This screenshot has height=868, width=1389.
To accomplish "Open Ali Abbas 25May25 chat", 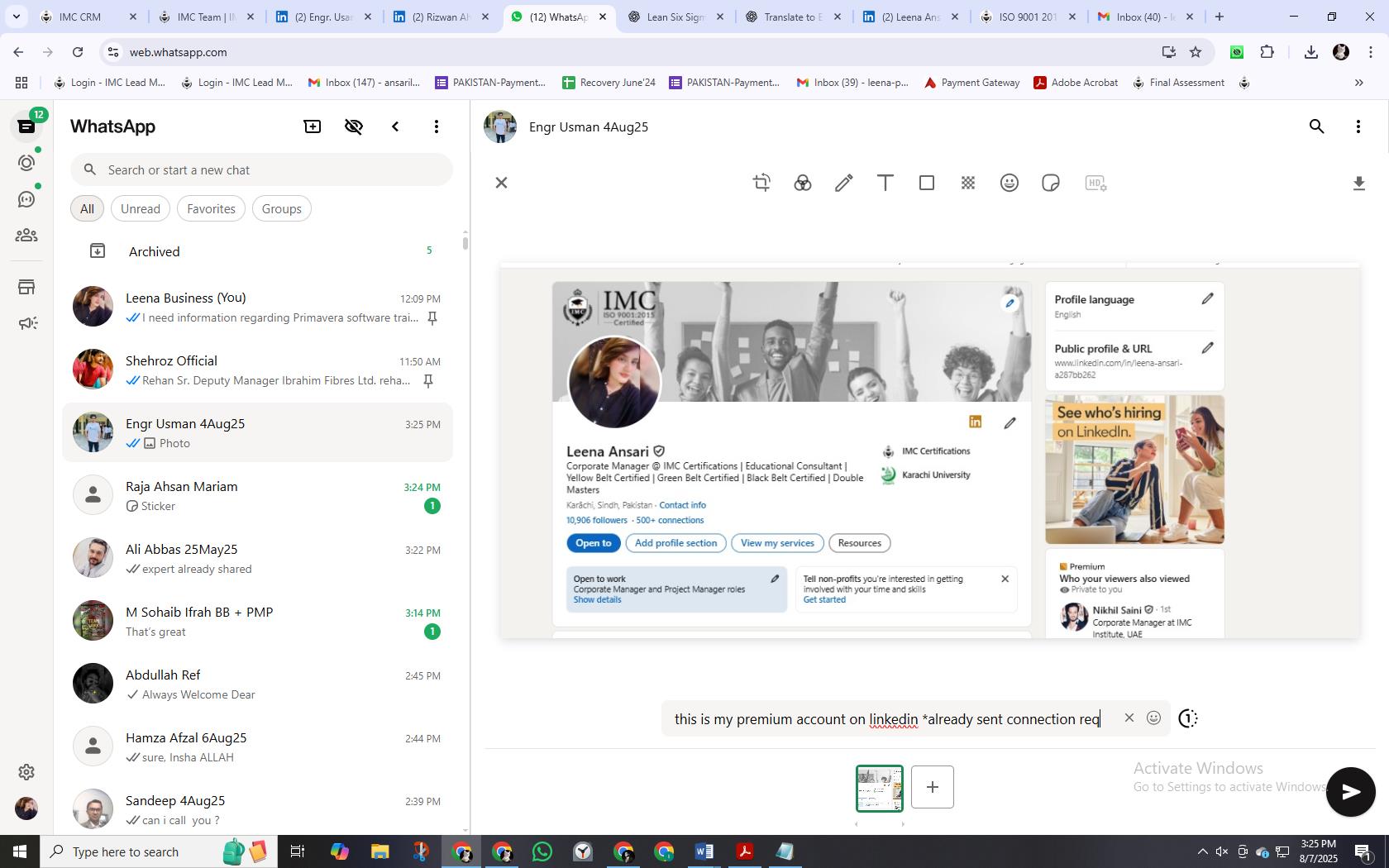I will click(x=257, y=559).
